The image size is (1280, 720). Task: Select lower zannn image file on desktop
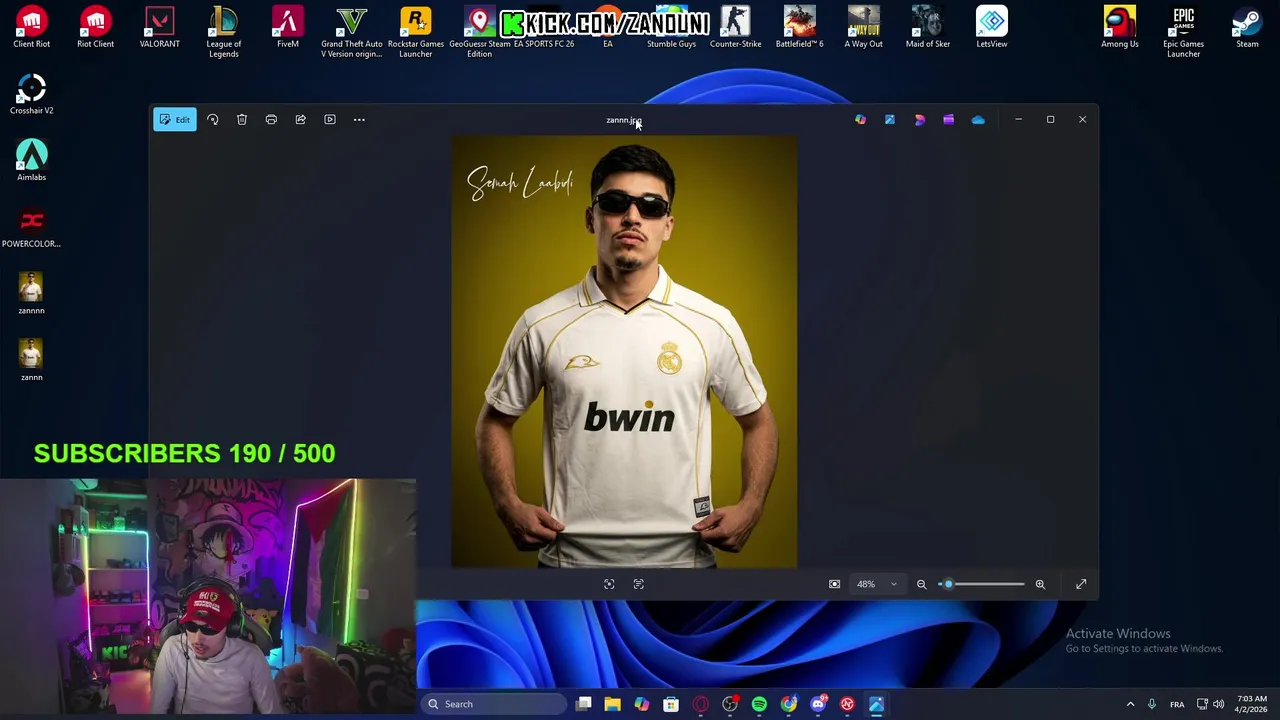tap(31, 361)
